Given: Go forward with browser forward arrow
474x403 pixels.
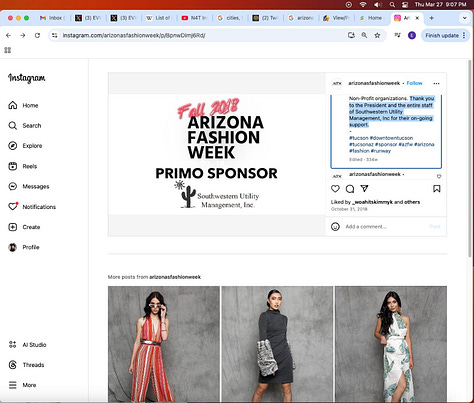Looking at the screenshot, I should (x=23, y=35).
